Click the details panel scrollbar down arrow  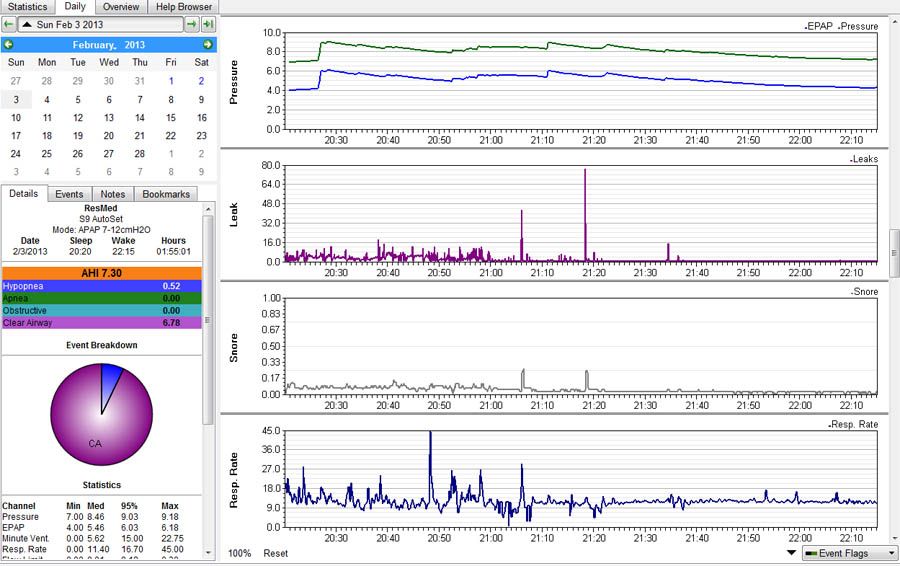208,553
